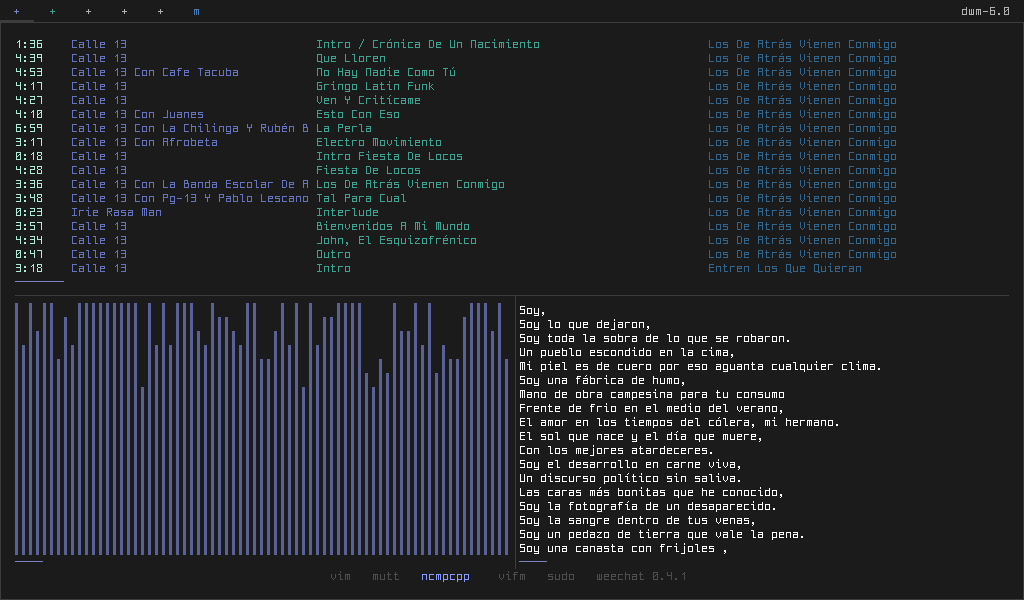
Task: Switch to the first dwm tag
Action: coord(16,12)
